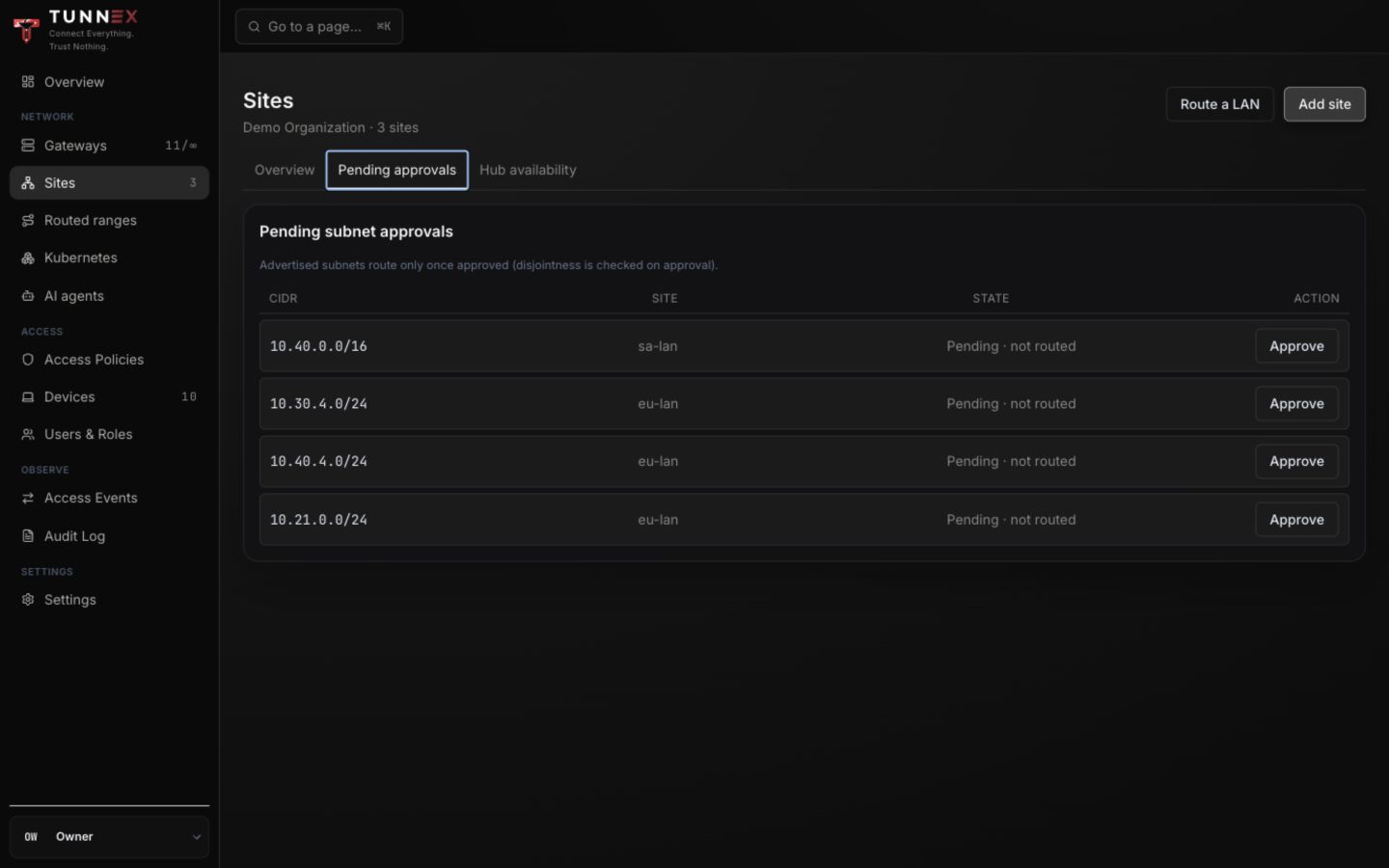Click the 10.30.4.0/24 CIDR cell
The height and width of the screenshot is (868, 1389).
[318, 404]
